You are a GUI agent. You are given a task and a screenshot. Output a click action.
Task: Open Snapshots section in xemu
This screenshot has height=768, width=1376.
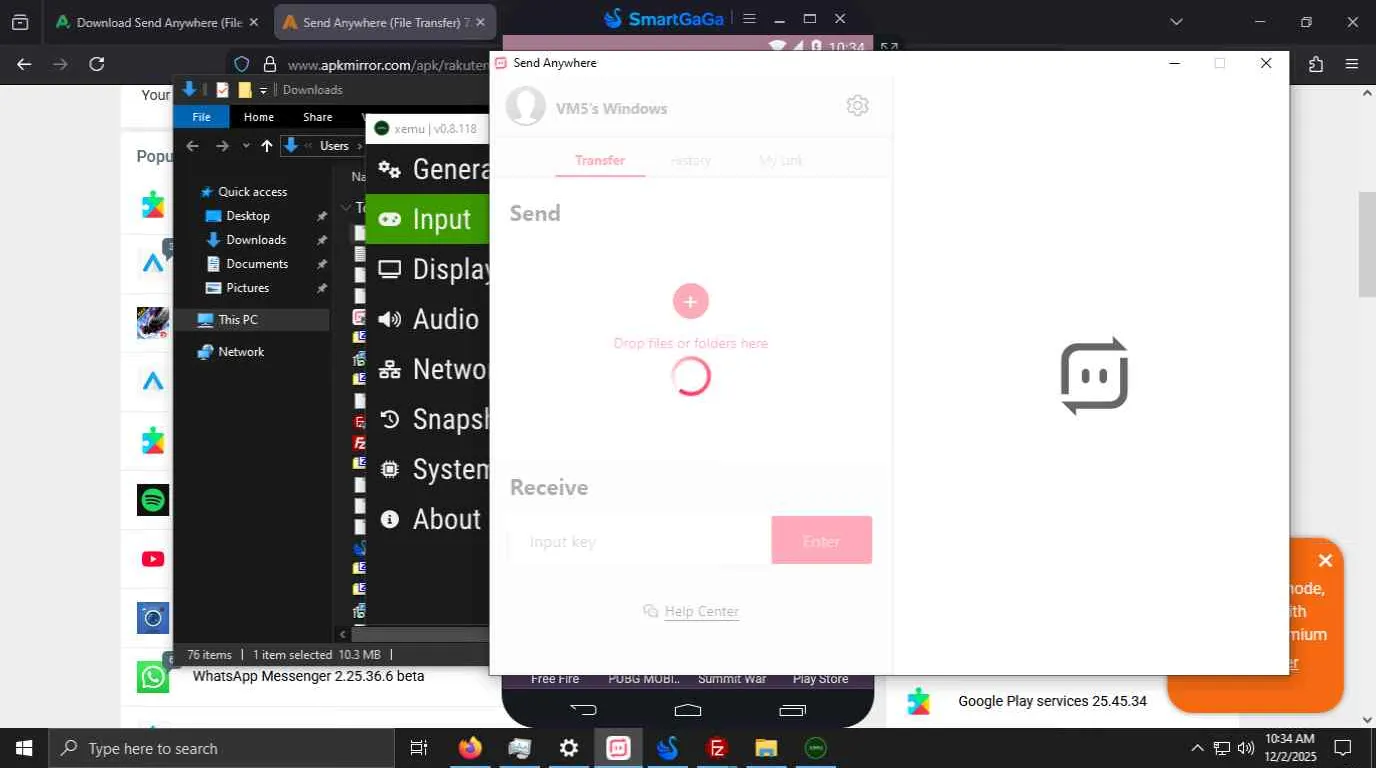(428, 419)
